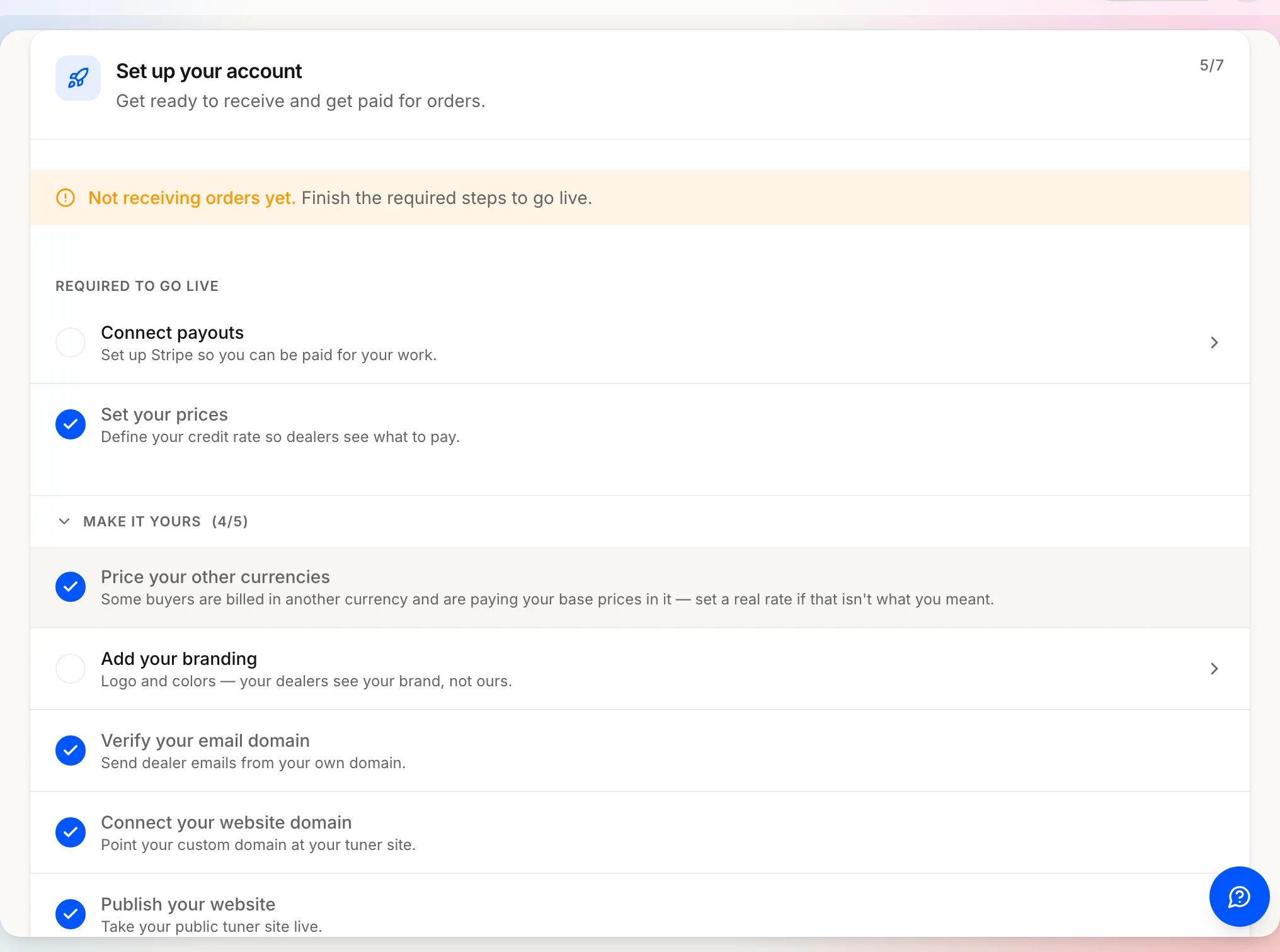Click the rocket icon beside Set up your account

point(78,78)
